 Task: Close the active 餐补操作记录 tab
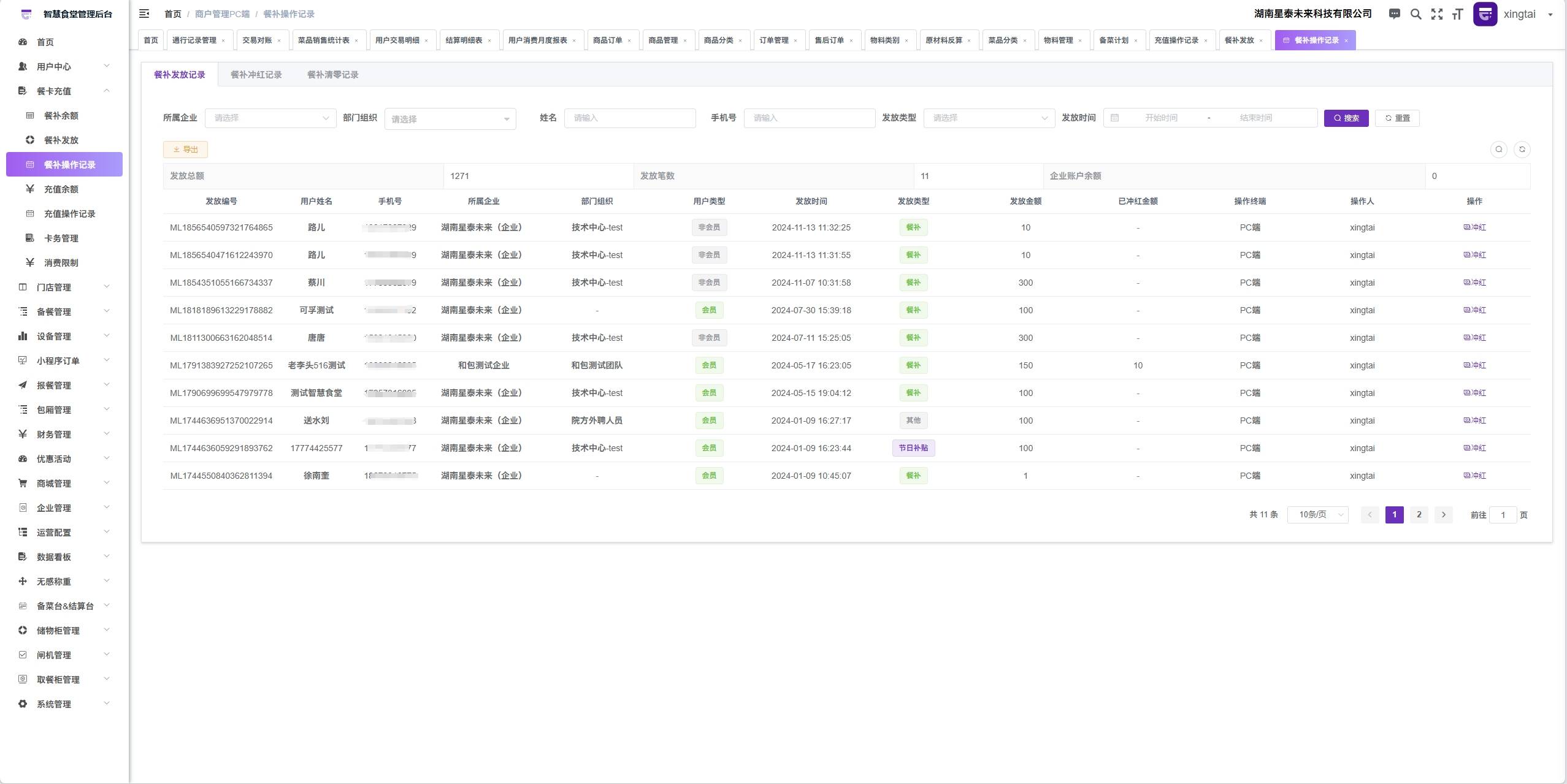pos(1346,40)
